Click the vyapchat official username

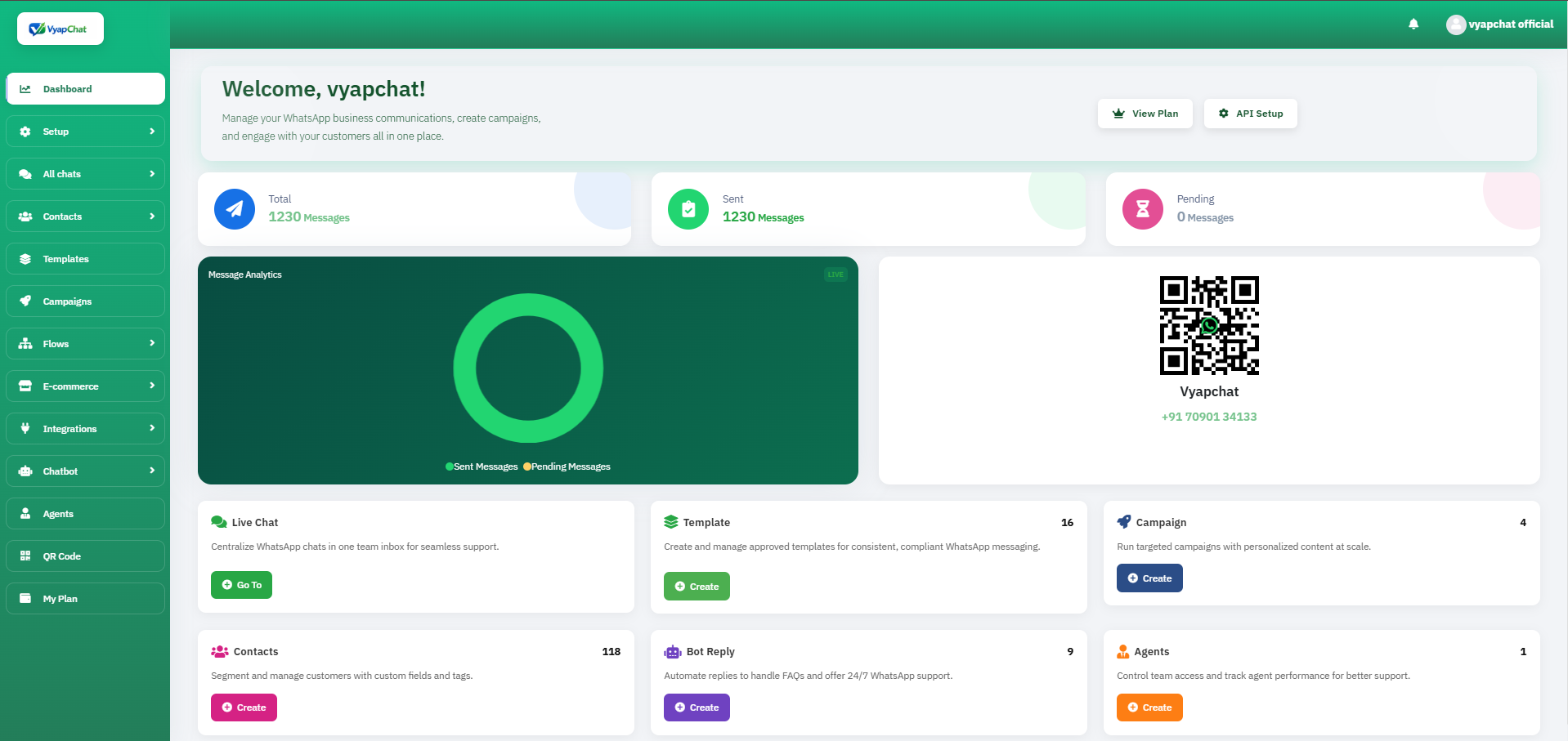tap(1511, 25)
